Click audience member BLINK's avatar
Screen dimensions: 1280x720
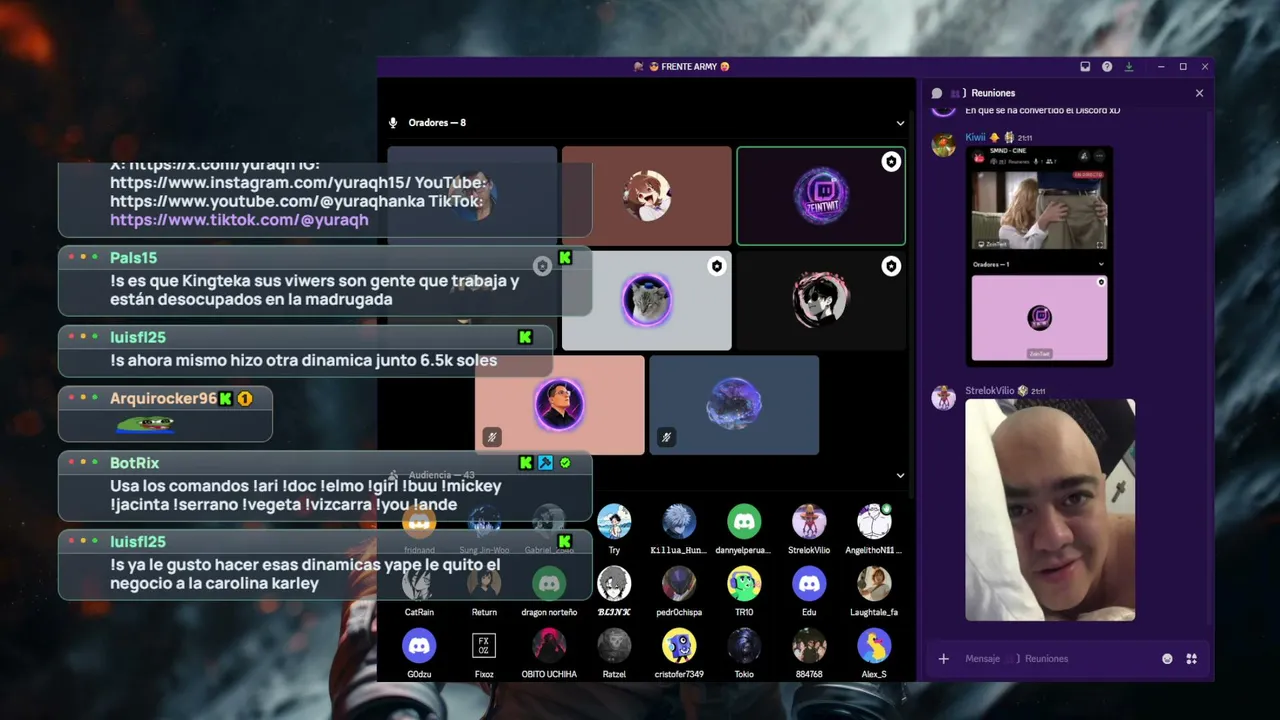(614, 583)
